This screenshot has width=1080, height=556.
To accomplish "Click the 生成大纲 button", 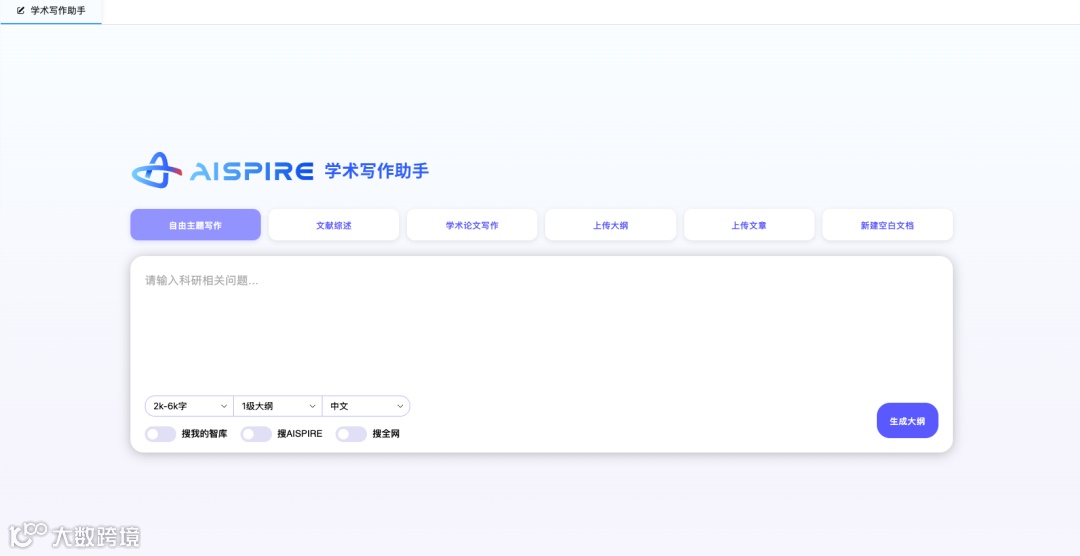I will tap(907, 421).
